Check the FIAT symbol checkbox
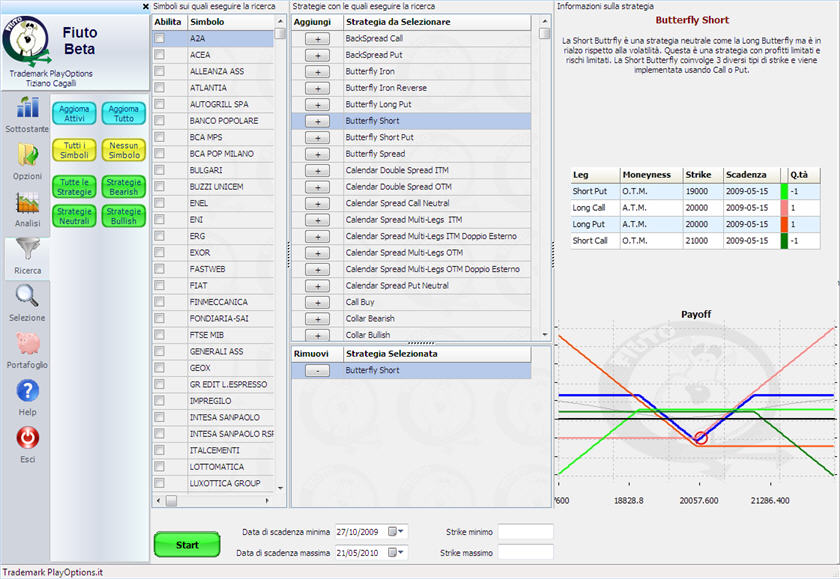This screenshot has height=579, width=840. pyautogui.click(x=159, y=285)
